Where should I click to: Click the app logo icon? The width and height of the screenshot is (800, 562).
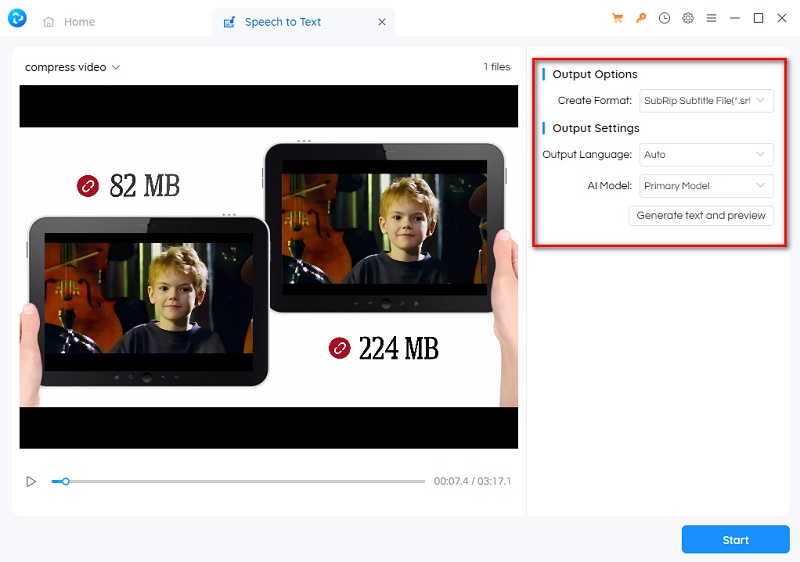[x=17, y=18]
